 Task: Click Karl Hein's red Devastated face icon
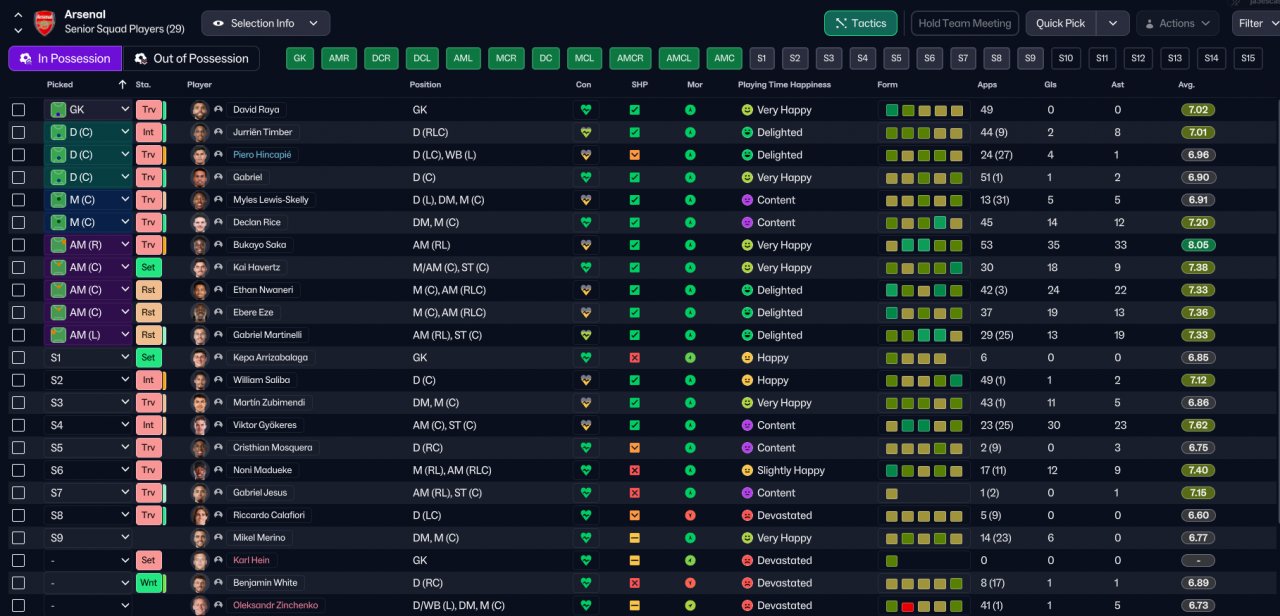746,560
